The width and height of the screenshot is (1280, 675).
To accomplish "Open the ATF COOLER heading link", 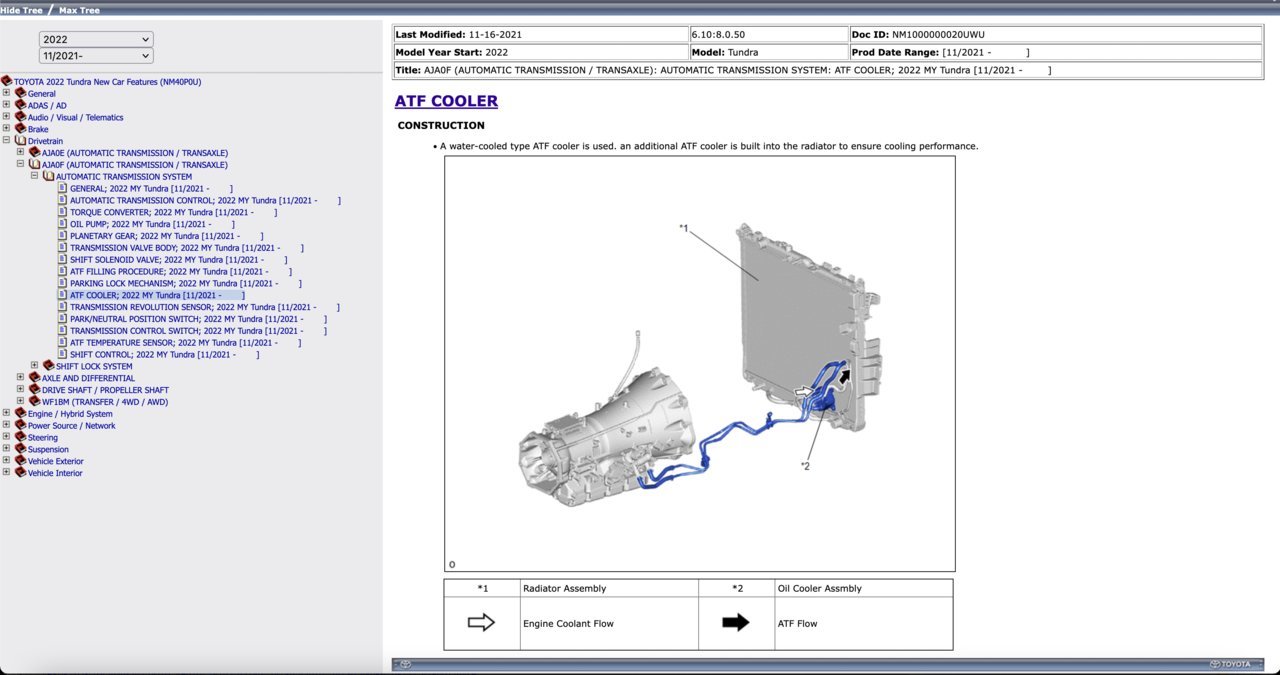I will tap(446, 101).
